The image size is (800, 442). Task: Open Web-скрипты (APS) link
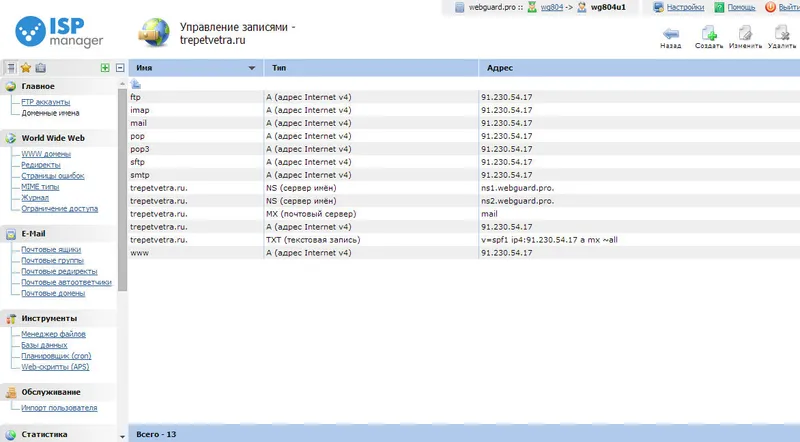pos(55,366)
